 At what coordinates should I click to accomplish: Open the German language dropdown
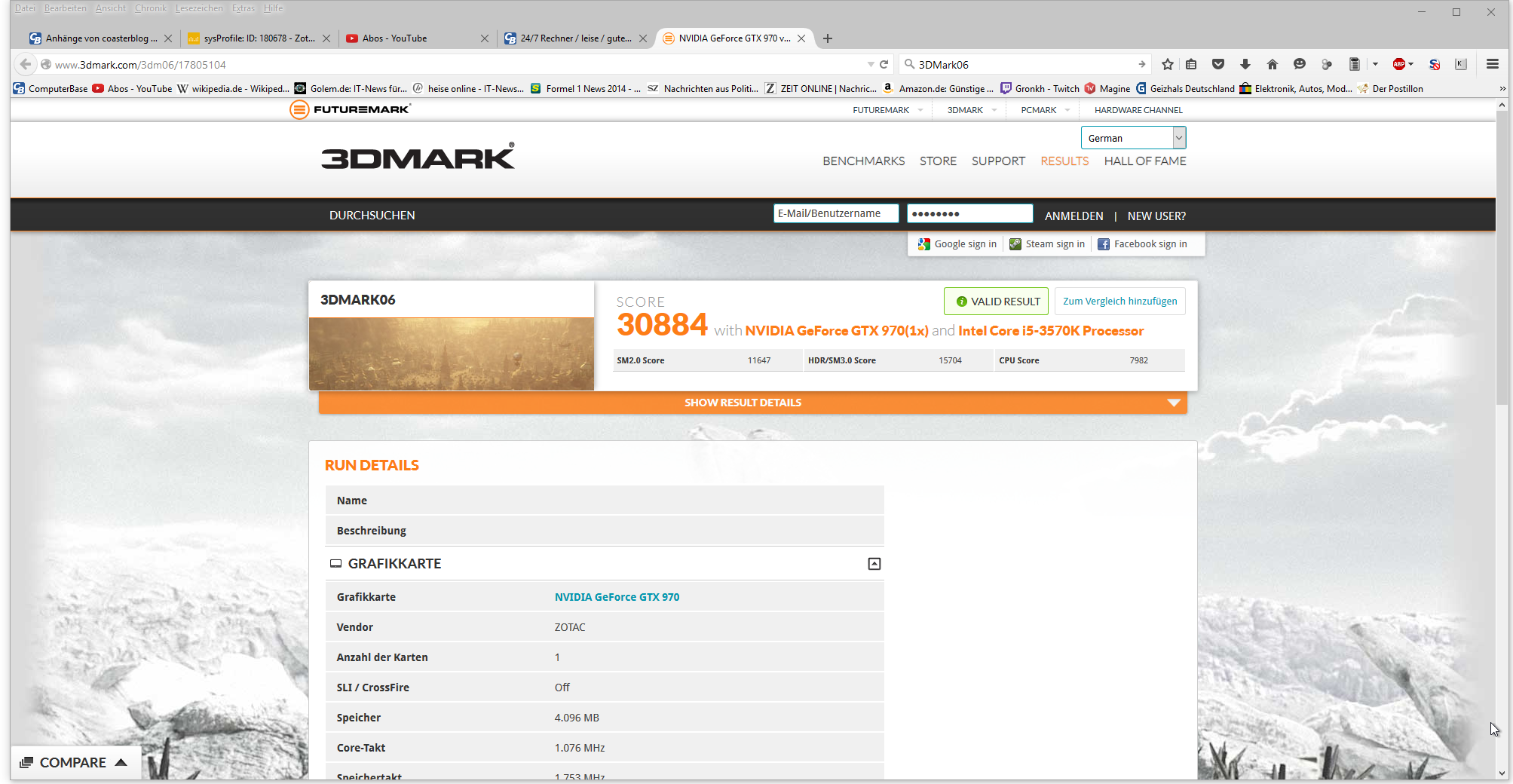coord(1133,138)
